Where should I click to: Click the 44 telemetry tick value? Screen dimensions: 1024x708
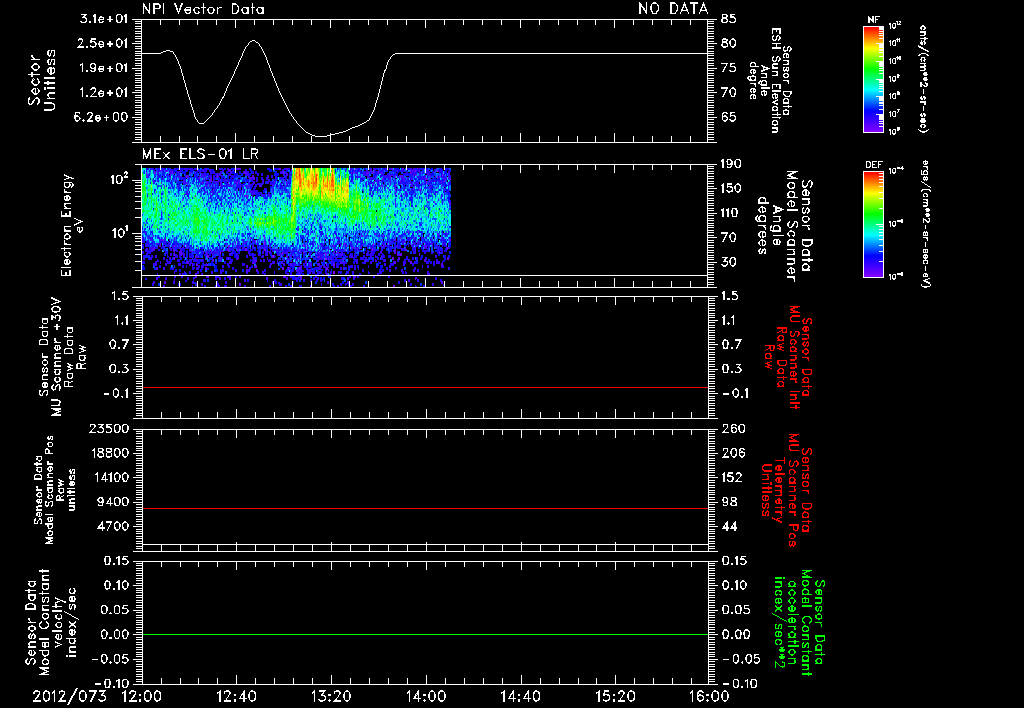pos(728,526)
